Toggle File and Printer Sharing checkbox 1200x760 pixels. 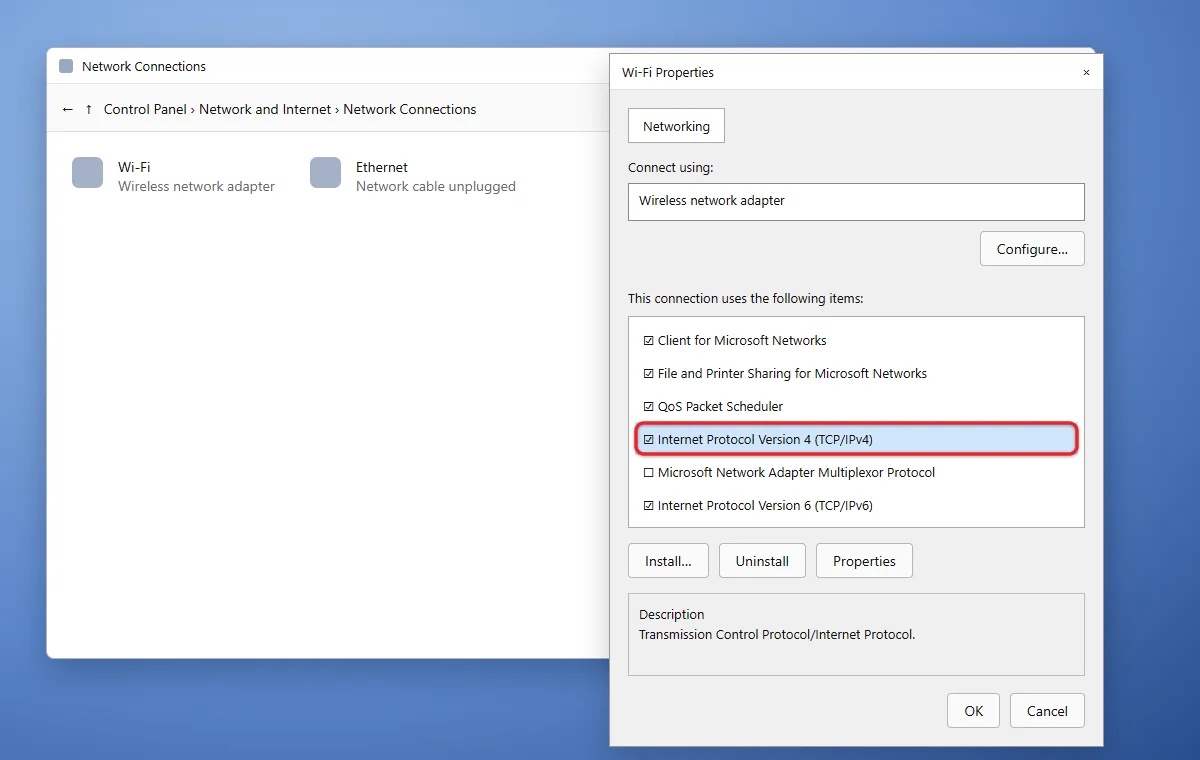(x=648, y=374)
